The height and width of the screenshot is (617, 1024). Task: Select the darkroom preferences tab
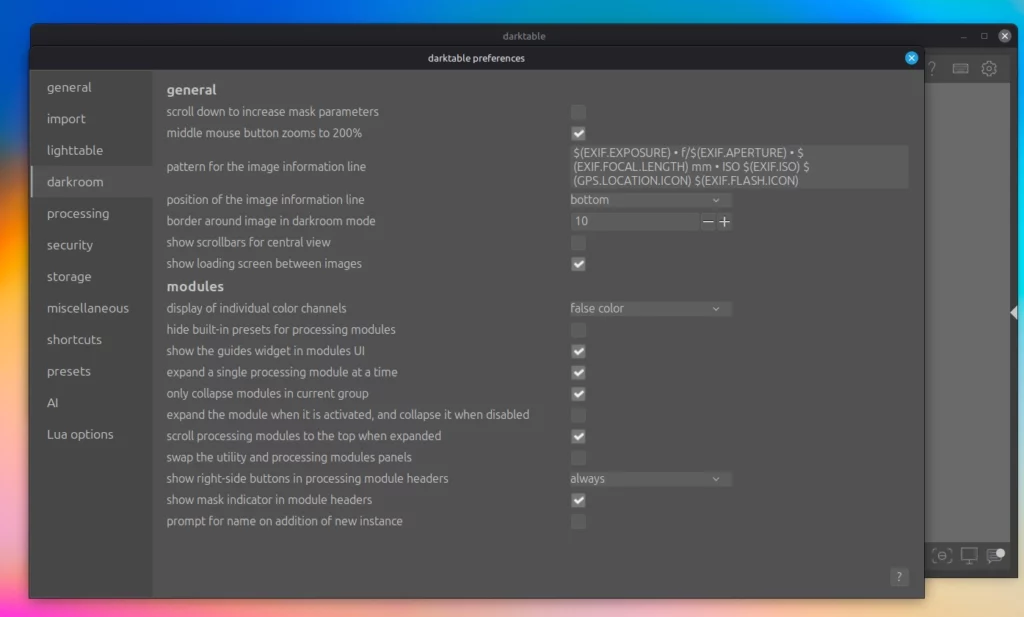point(91,182)
